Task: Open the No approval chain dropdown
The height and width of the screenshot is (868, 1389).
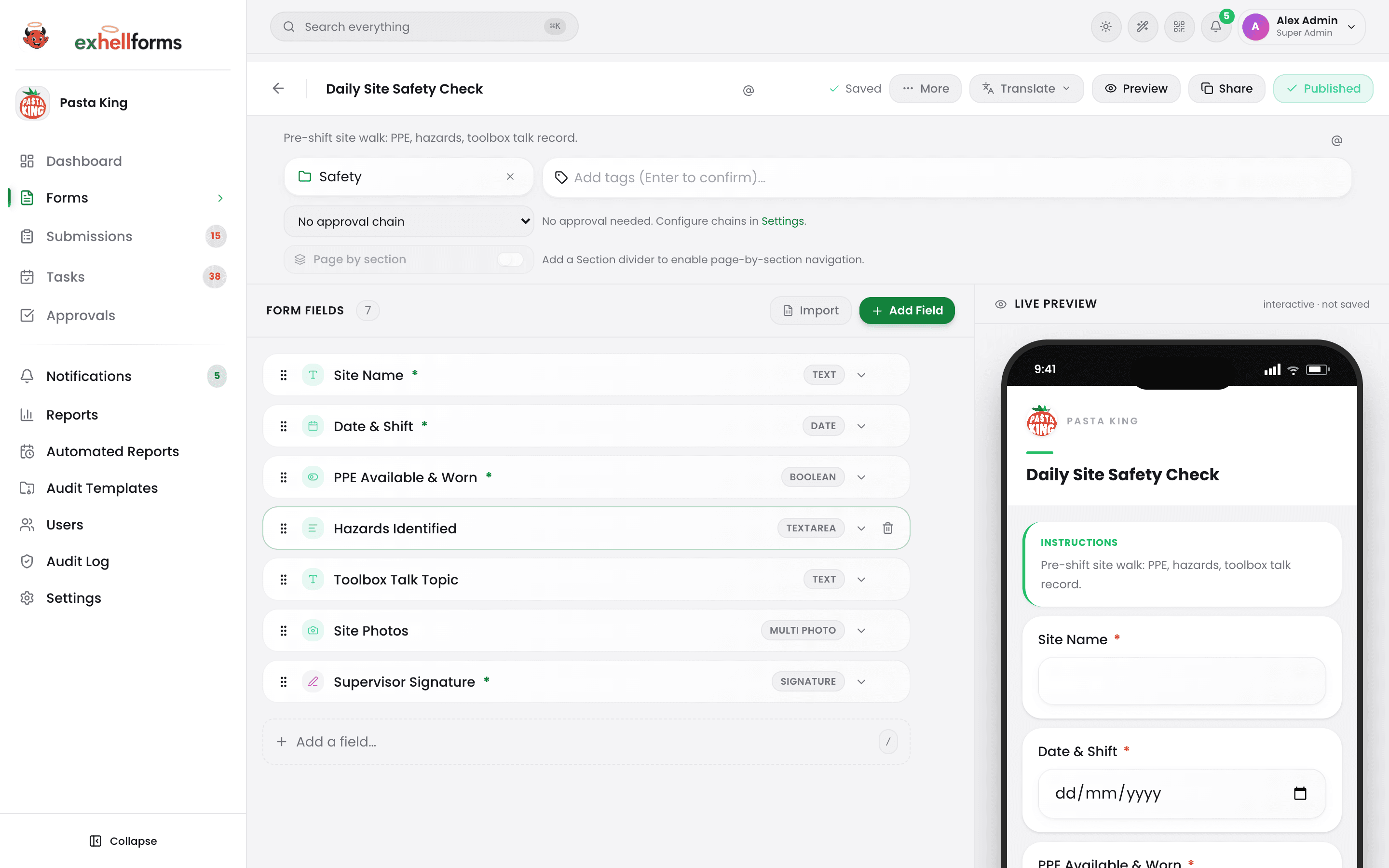Action: (x=409, y=222)
